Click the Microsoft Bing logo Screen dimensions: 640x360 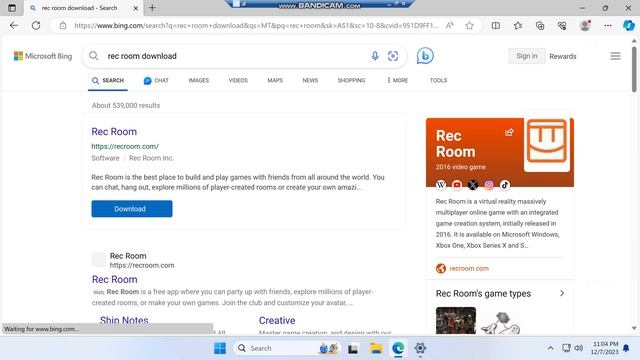(43, 56)
